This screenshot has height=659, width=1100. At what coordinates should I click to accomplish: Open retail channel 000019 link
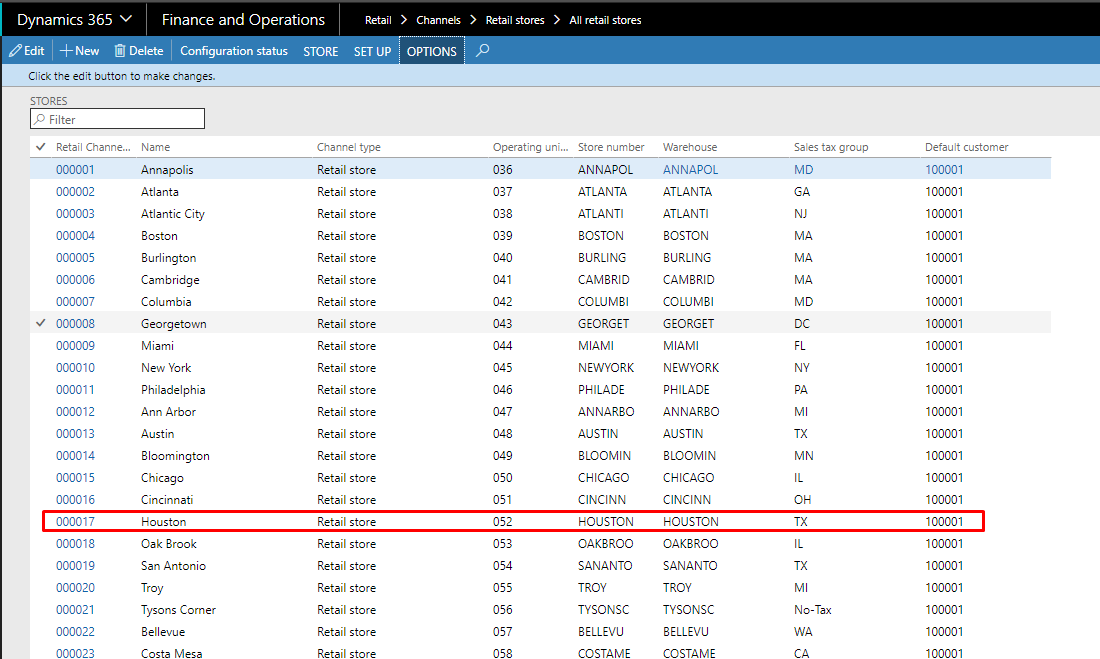(x=75, y=566)
